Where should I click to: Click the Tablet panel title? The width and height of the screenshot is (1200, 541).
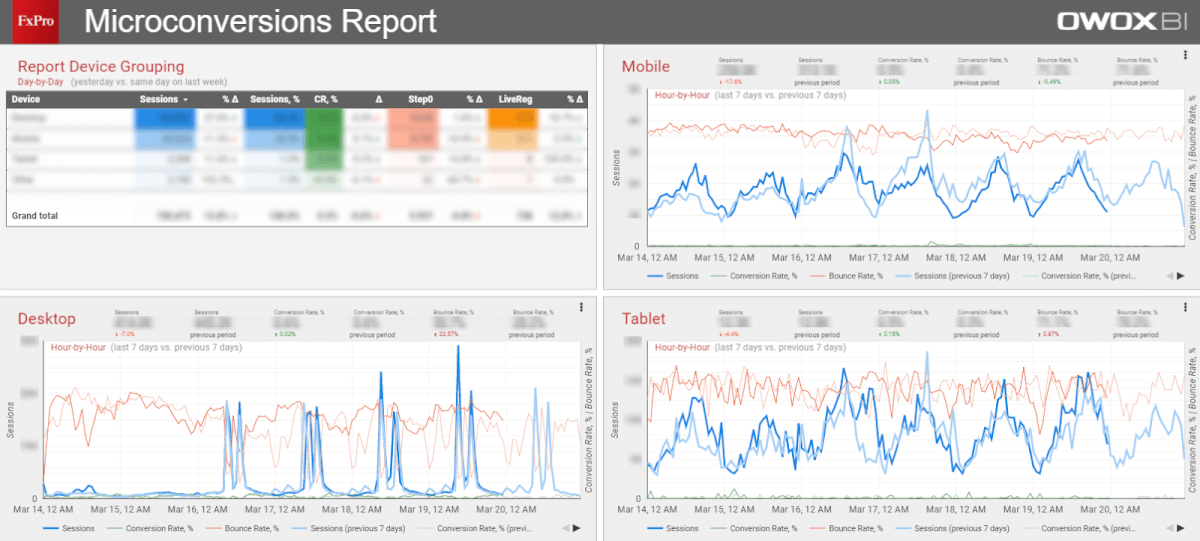coord(645,318)
